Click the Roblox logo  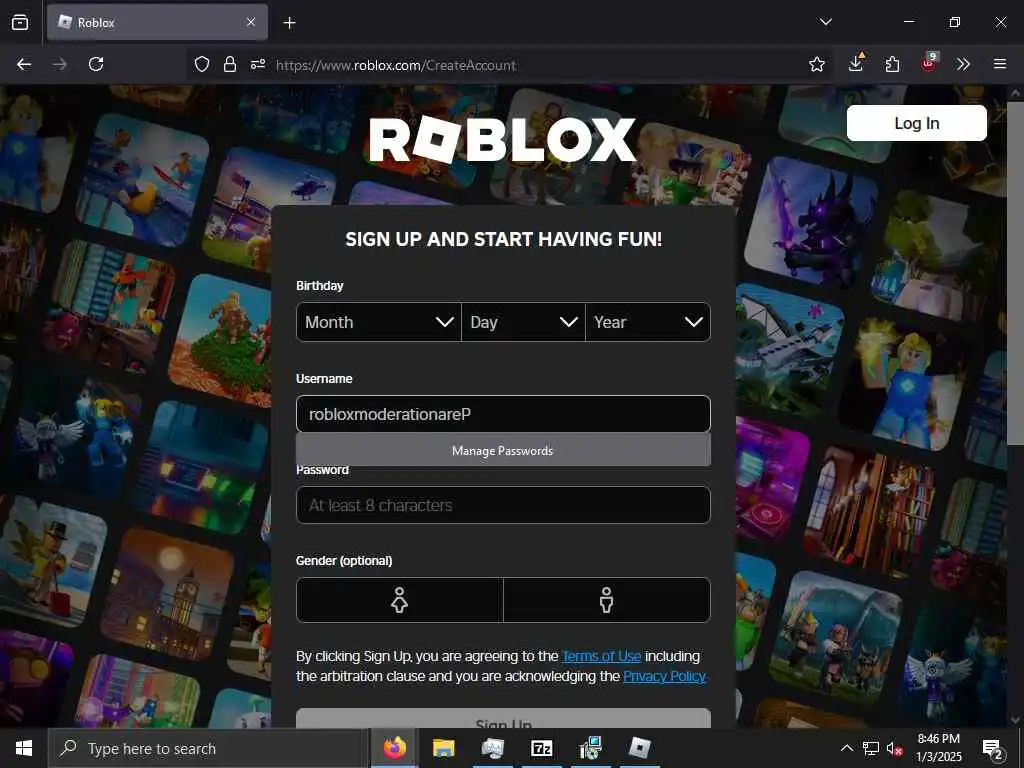[x=502, y=139]
